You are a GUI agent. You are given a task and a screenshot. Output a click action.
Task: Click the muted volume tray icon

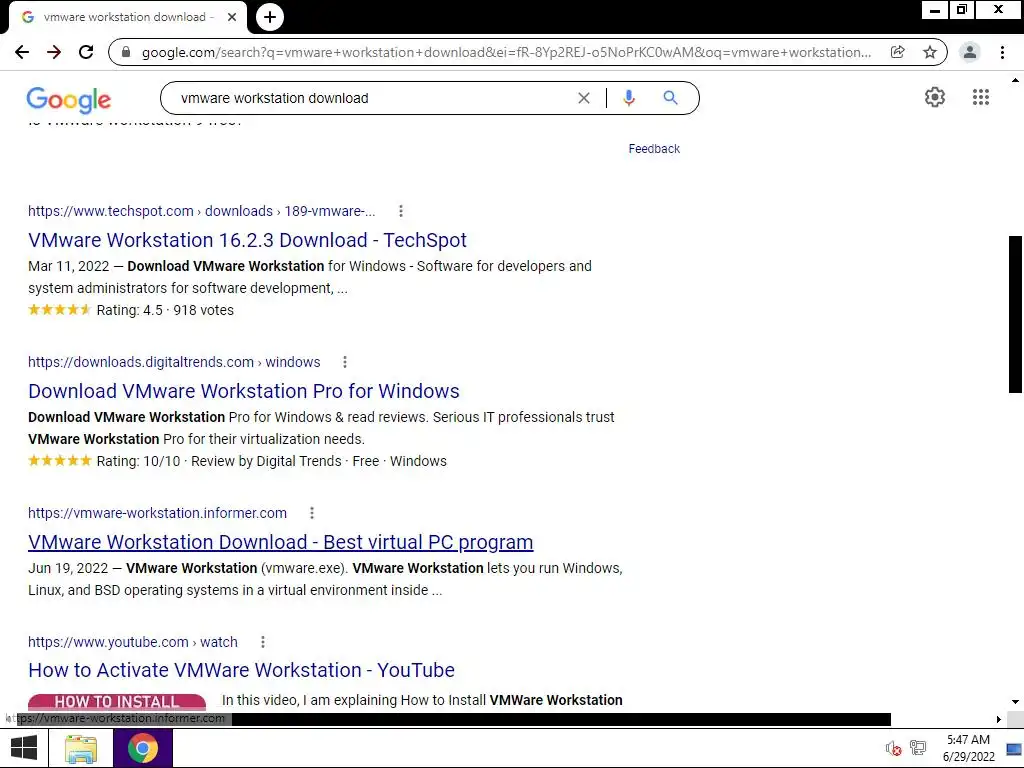893,748
